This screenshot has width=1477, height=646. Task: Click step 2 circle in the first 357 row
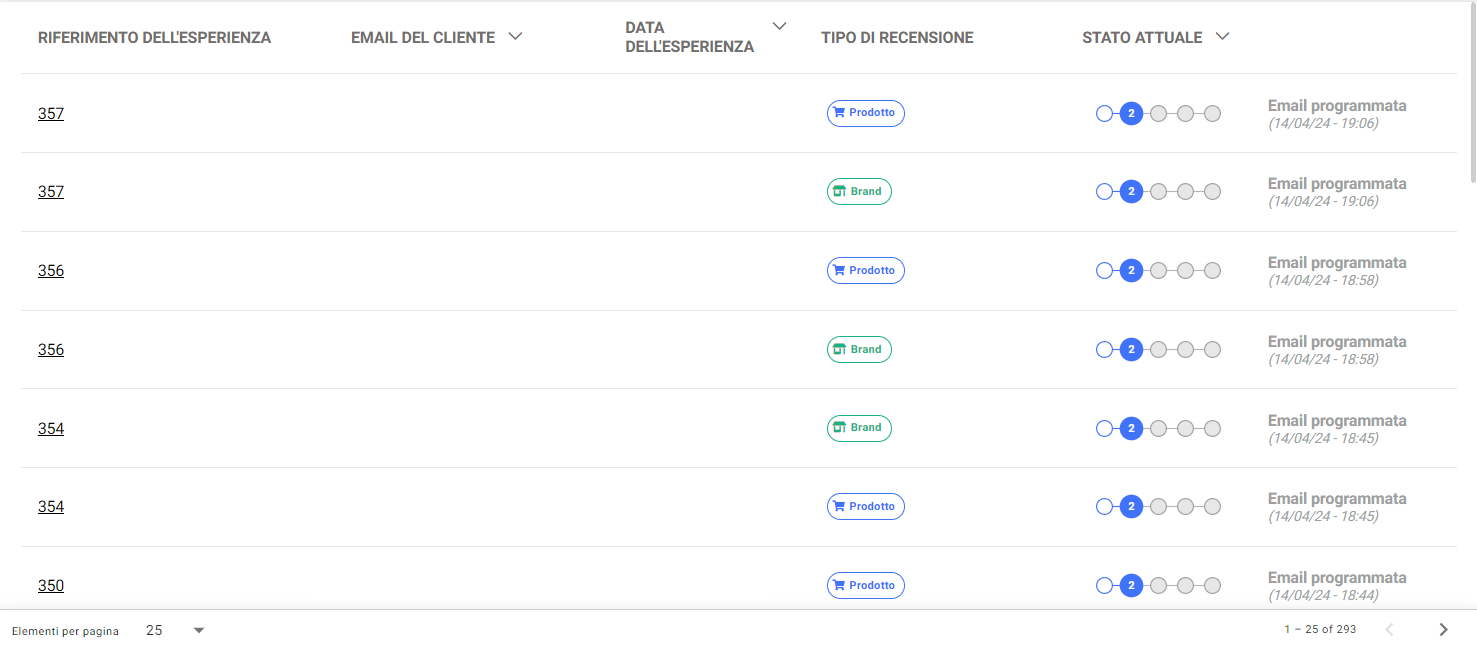(1131, 114)
